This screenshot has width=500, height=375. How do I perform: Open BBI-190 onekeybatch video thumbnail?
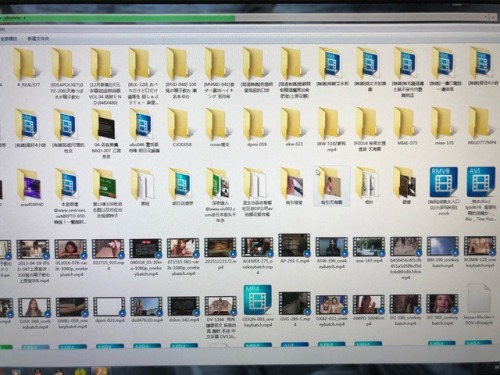tap(443, 247)
